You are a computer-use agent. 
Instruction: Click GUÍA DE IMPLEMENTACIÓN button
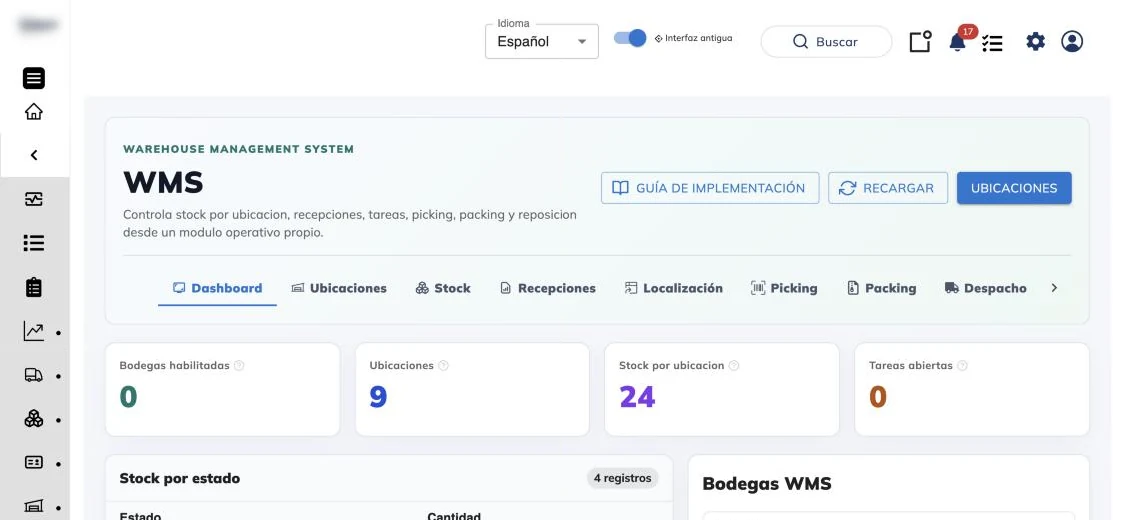pos(710,188)
